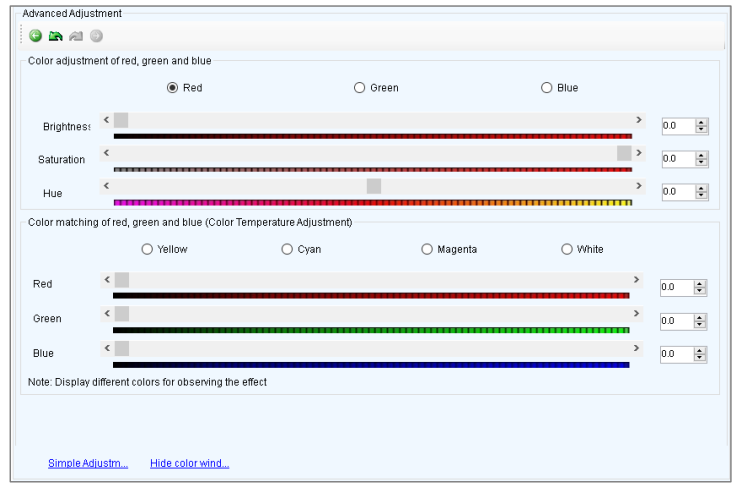Click the Green matching slider left arrow
This screenshot has width=736, height=486.
click(x=107, y=313)
